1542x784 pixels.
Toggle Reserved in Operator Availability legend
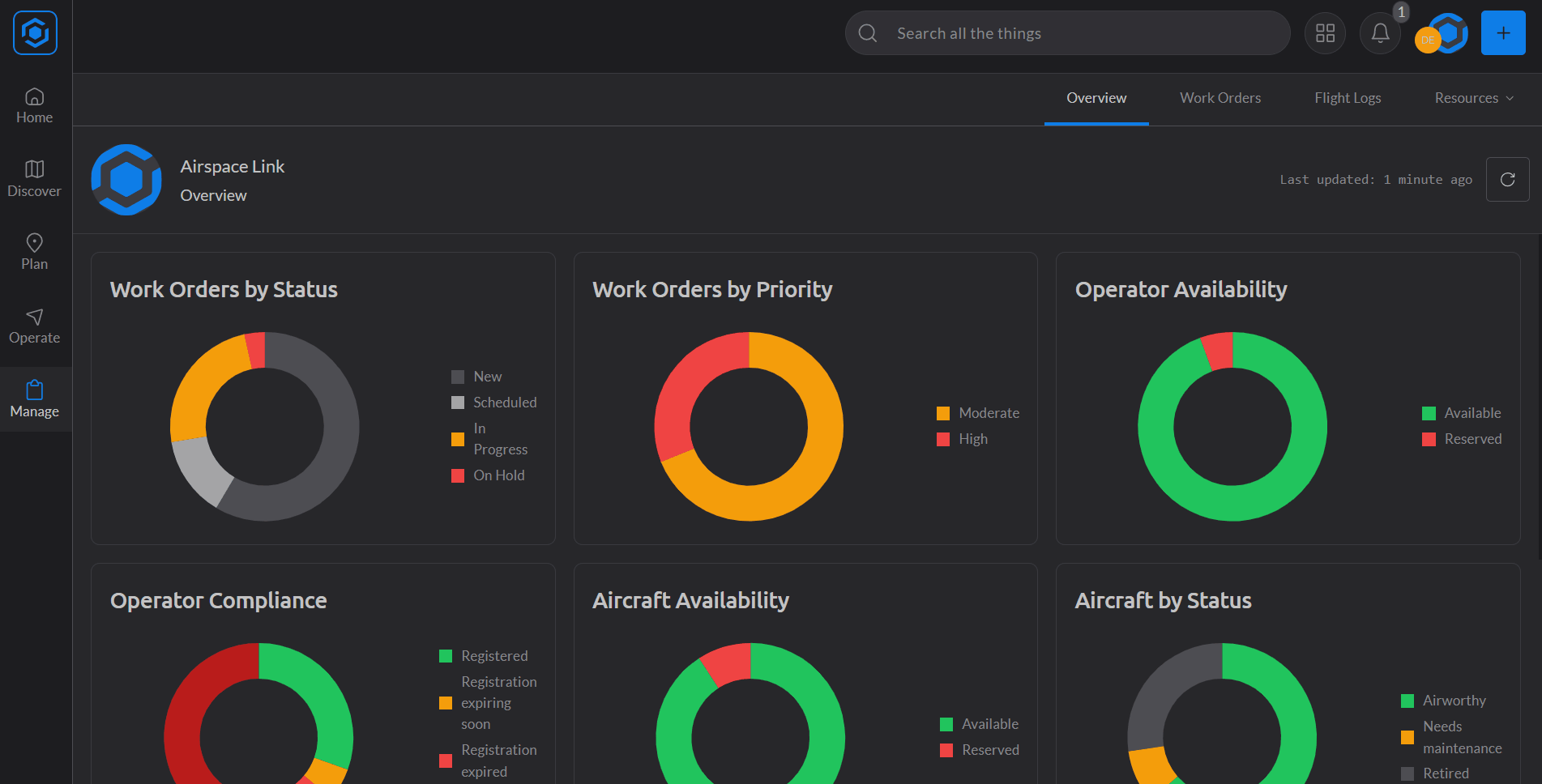tap(1463, 439)
